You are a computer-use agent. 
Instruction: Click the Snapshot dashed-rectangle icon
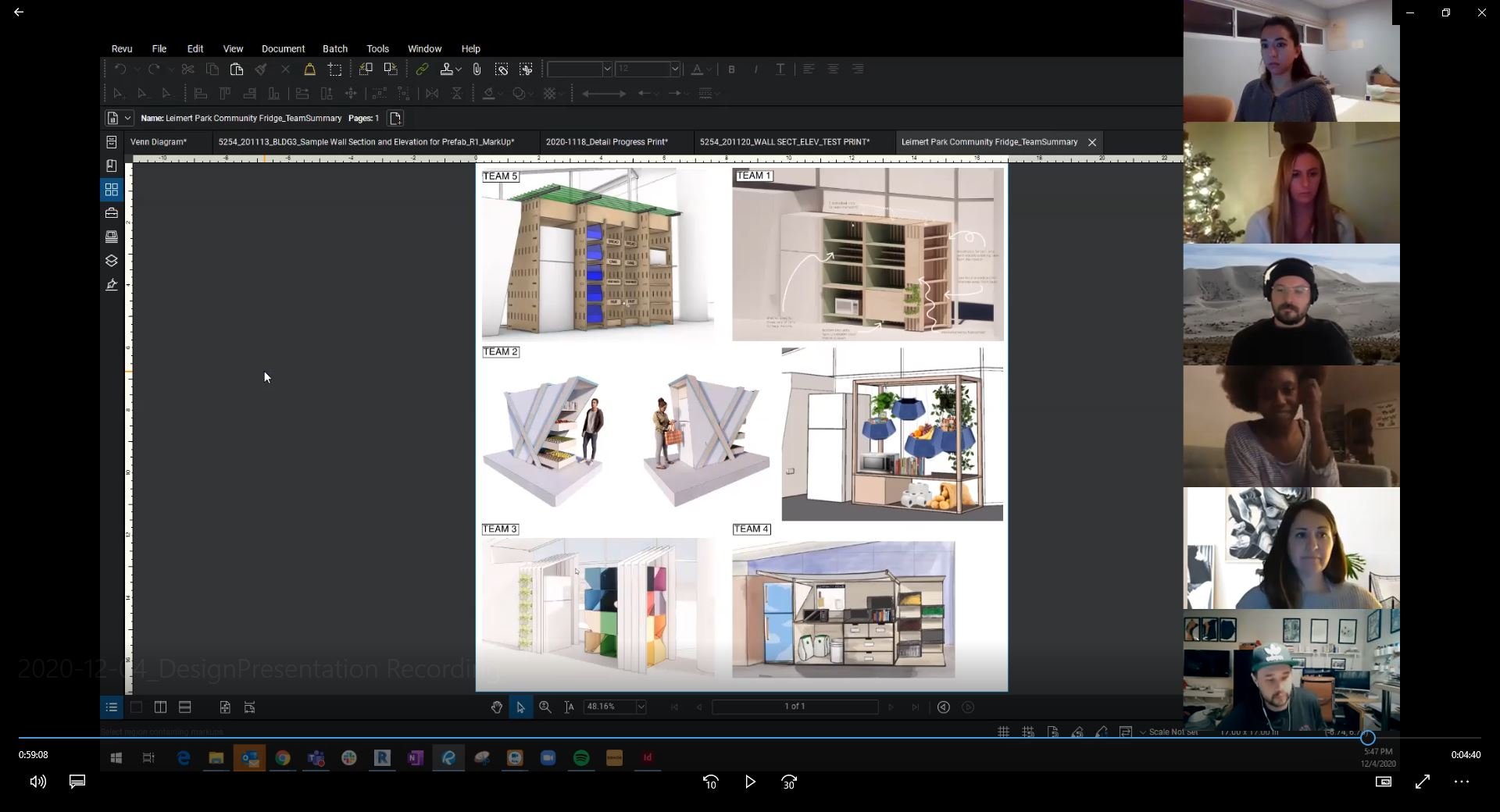pyautogui.click(x=335, y=69)
